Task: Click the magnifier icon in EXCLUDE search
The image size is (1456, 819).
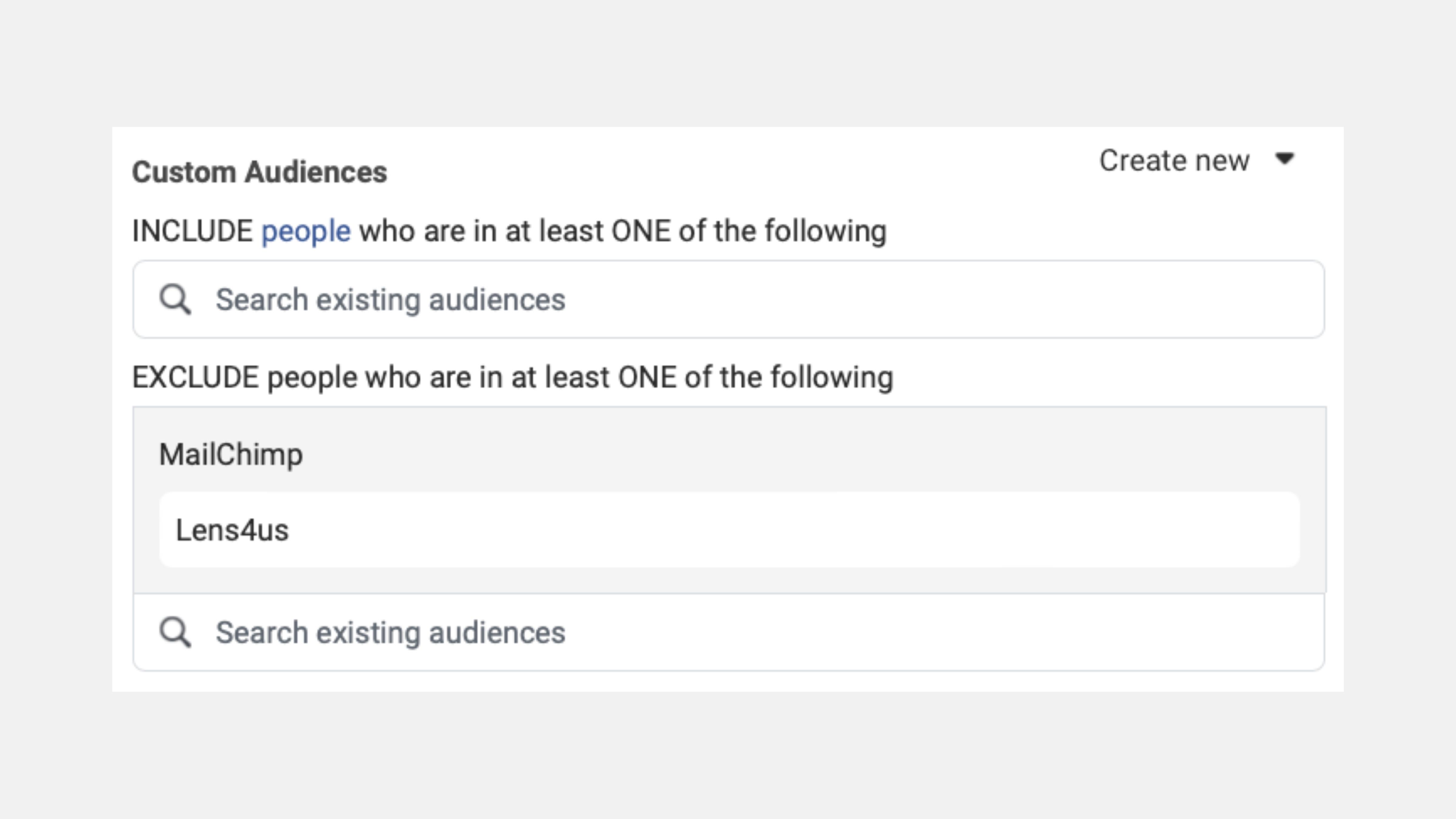Action: (x=175, y=632)
